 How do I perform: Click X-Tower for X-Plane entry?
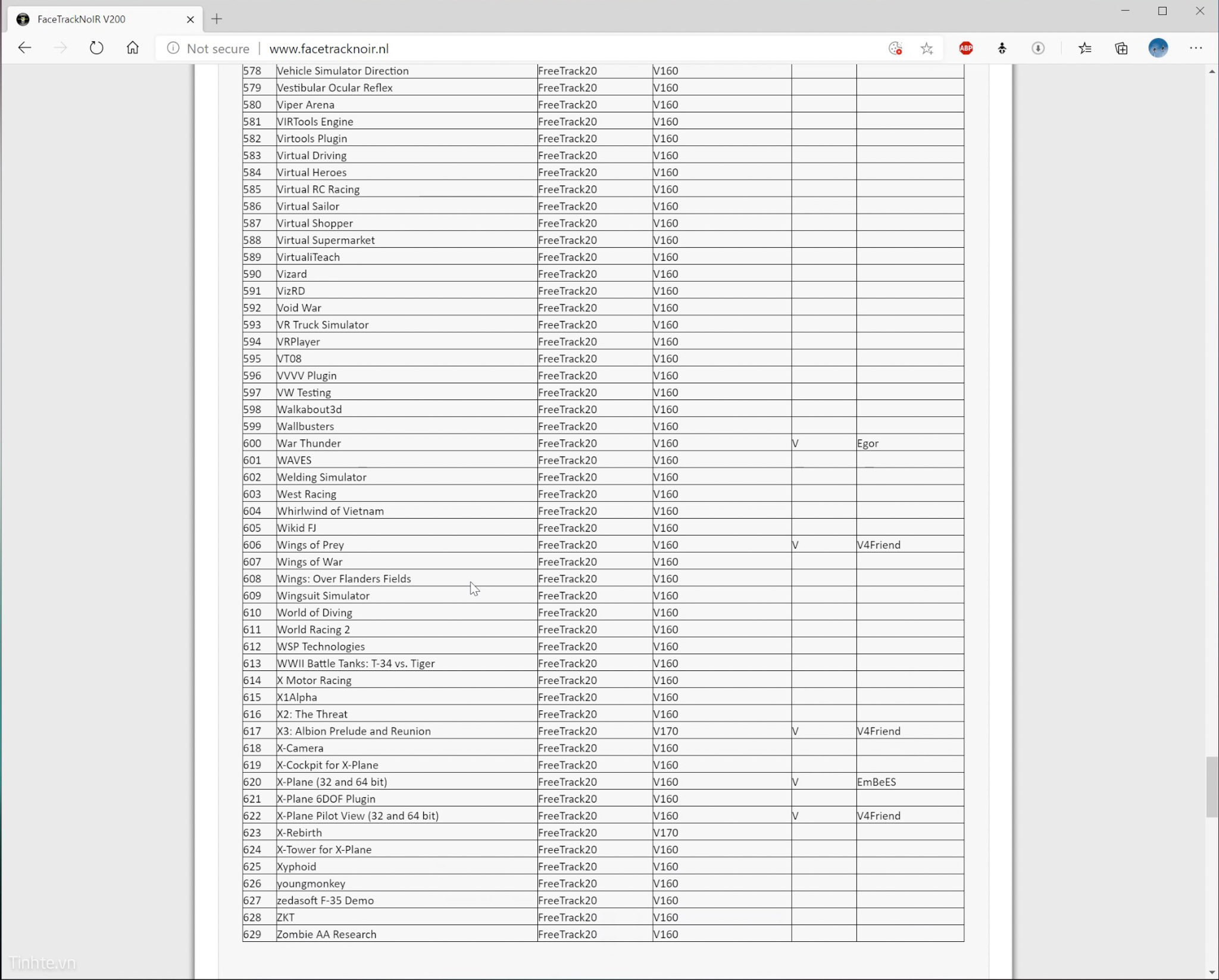(324, 850)
